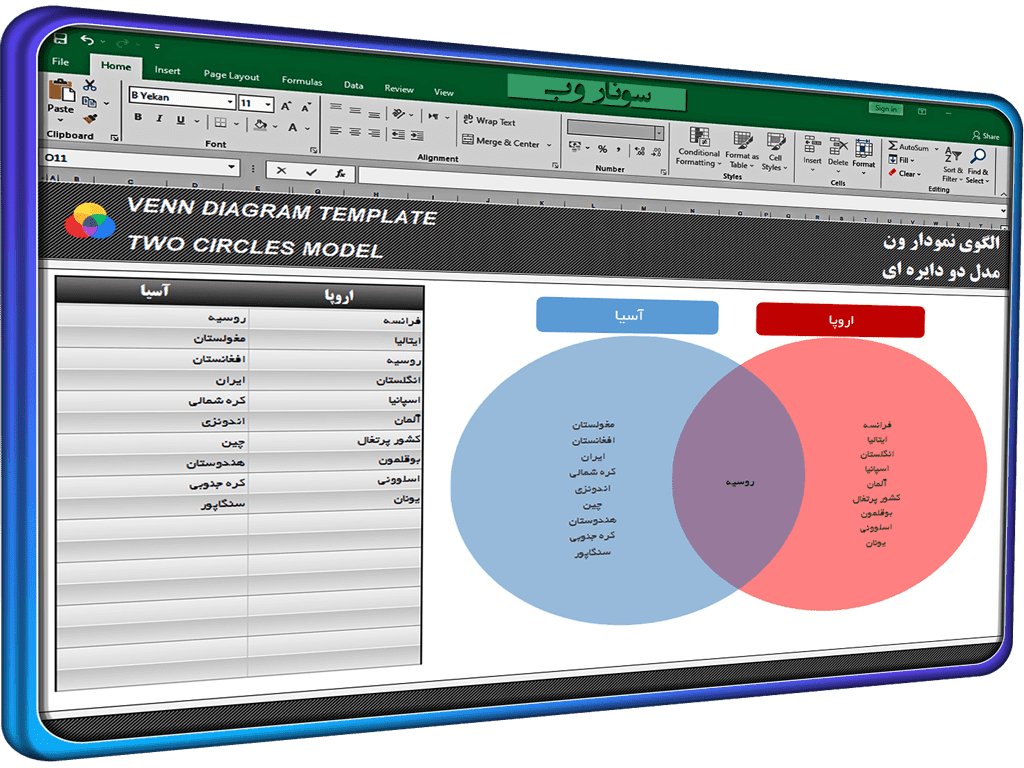Click the Insert Function fx icon

point(340,173)
